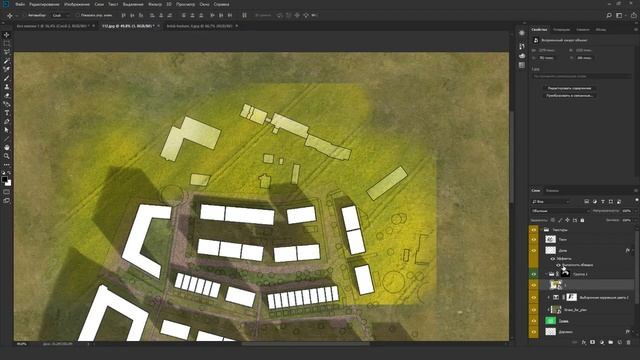
Task: Hide the Grass_for_plan layer
Action: click(x=533, y=310)
